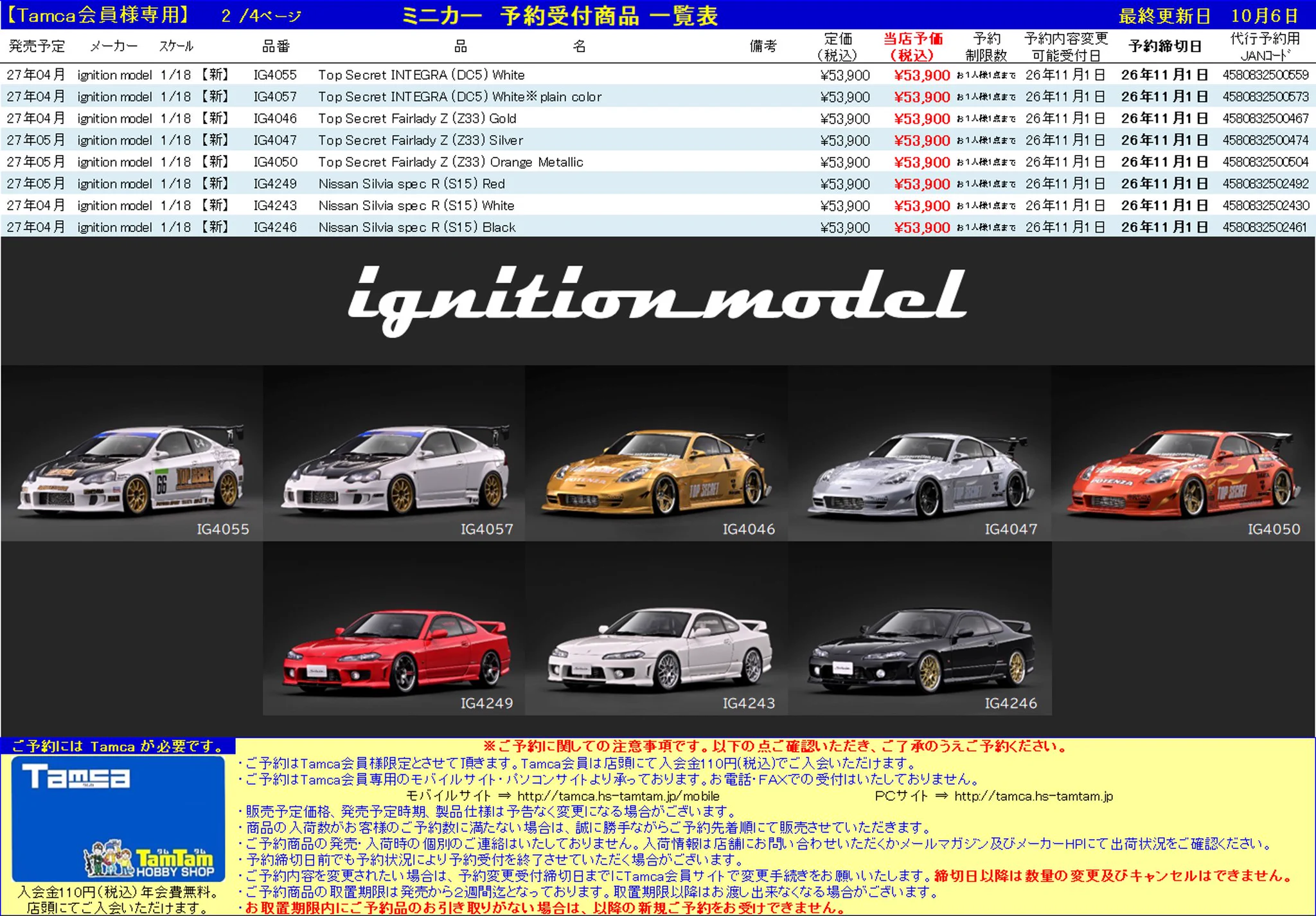
Task: Open the IG4249 red Silvia image
Action: pos(394,628)
